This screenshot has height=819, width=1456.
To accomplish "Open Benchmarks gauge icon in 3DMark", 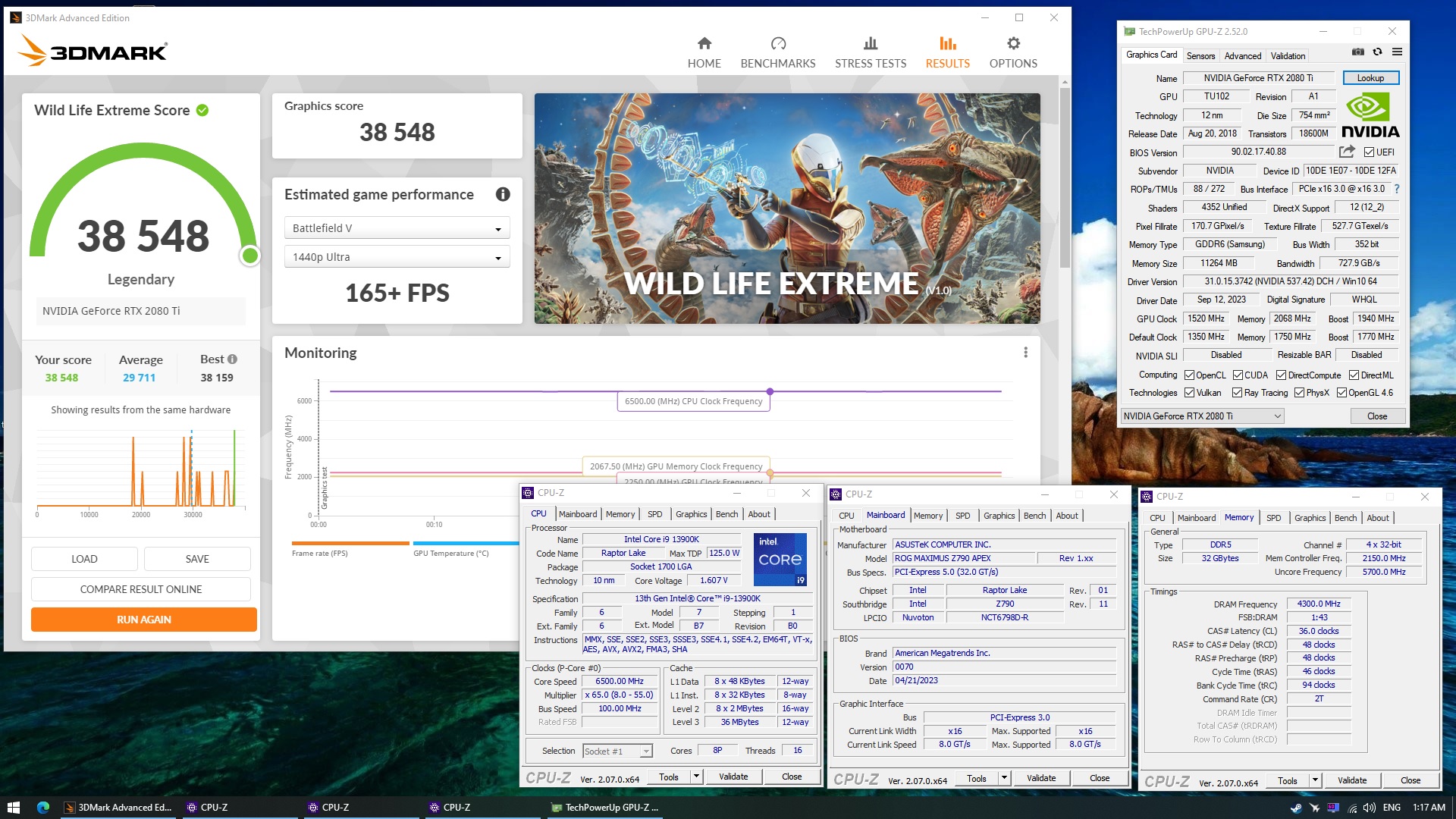I will click(778, 43).
